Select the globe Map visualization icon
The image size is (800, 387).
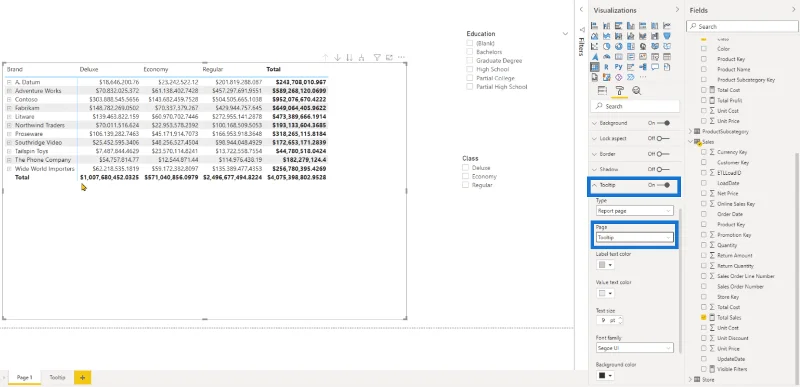point(643,46)
